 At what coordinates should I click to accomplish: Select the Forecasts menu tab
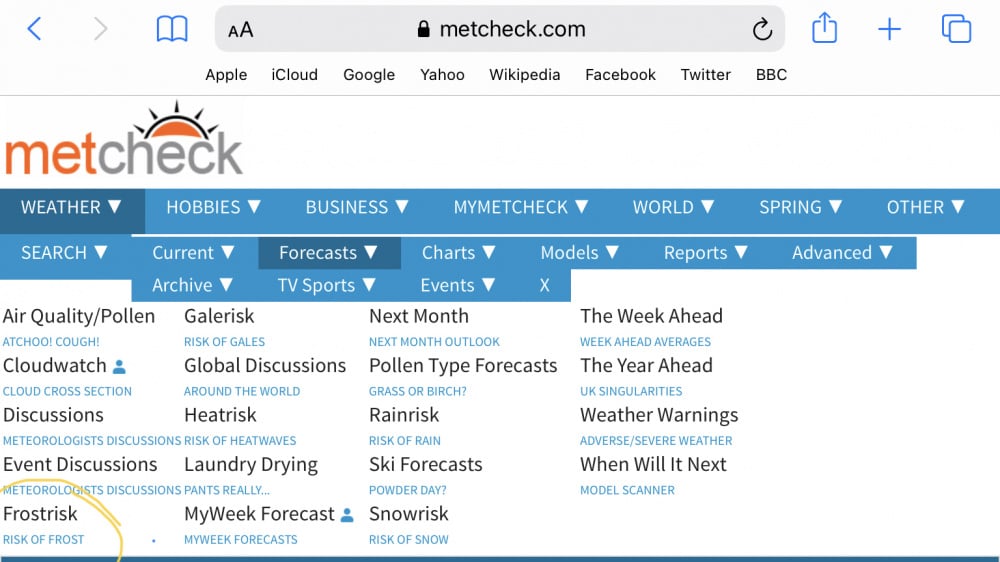328,253
